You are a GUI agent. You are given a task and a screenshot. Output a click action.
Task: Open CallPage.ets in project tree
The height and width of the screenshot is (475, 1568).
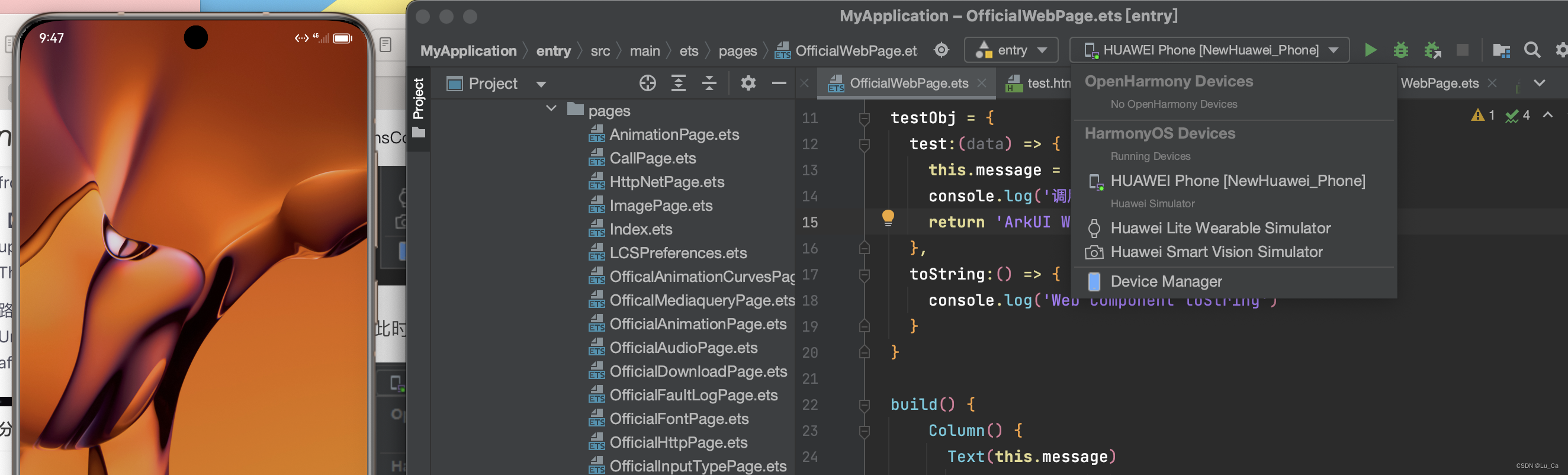coord(642,158)
